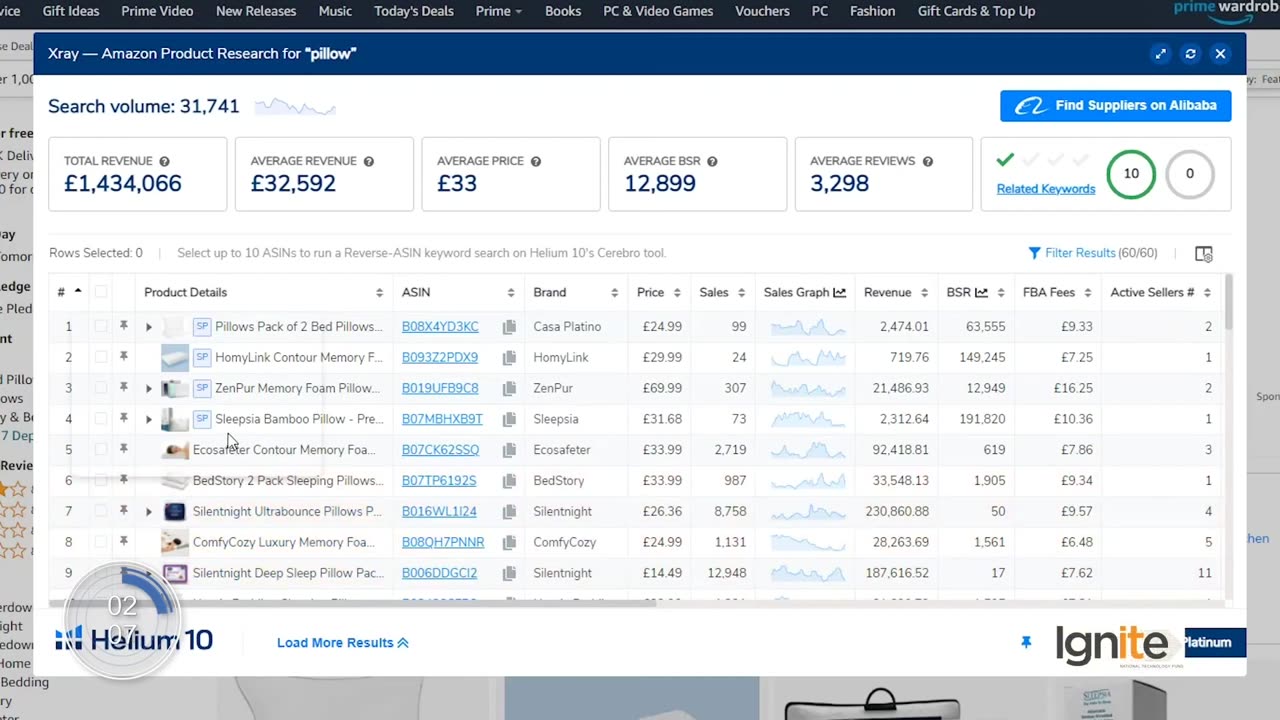The width and height of the screenshot is (1280, 720).
Task: Select the row 1 Casa Platino checkbox
Action: pos(101,326)
